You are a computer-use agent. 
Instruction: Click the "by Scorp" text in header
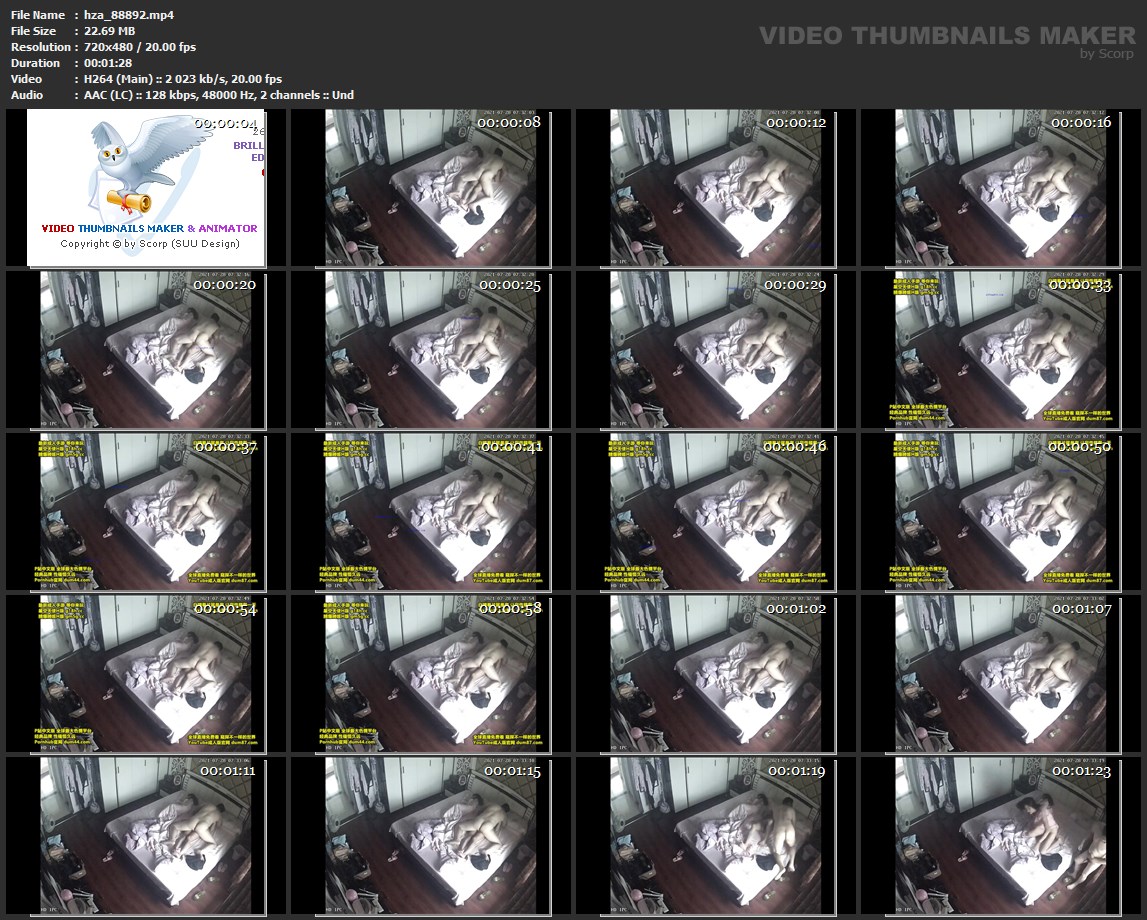tap(1106, 54)
